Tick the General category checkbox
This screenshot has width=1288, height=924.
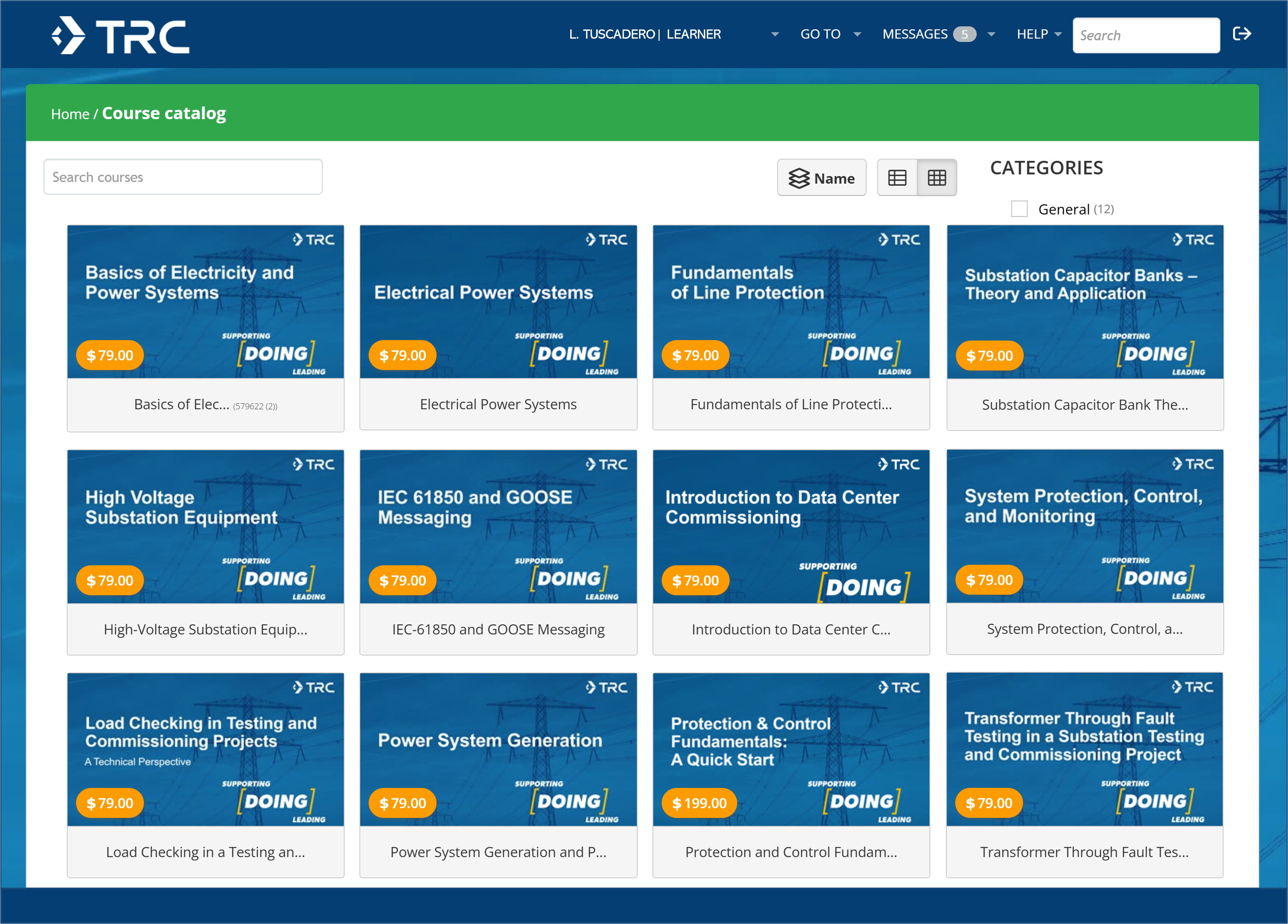pyautogui.click(x=1019, y=209)
